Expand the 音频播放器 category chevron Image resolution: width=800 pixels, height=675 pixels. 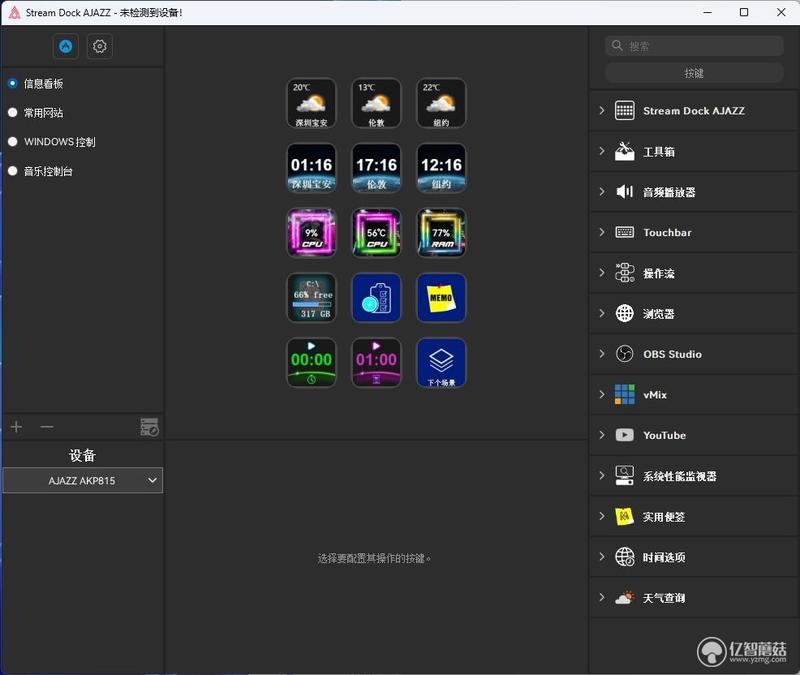(602, 191)
